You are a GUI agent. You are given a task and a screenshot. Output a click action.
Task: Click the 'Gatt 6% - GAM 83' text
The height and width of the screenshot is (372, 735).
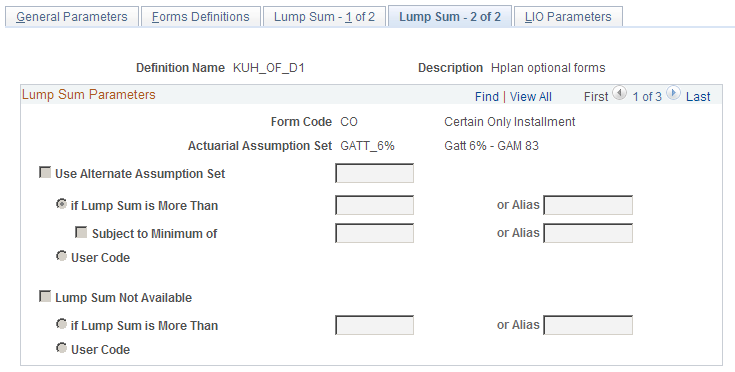pyautogui.click(x=491, y=146)
